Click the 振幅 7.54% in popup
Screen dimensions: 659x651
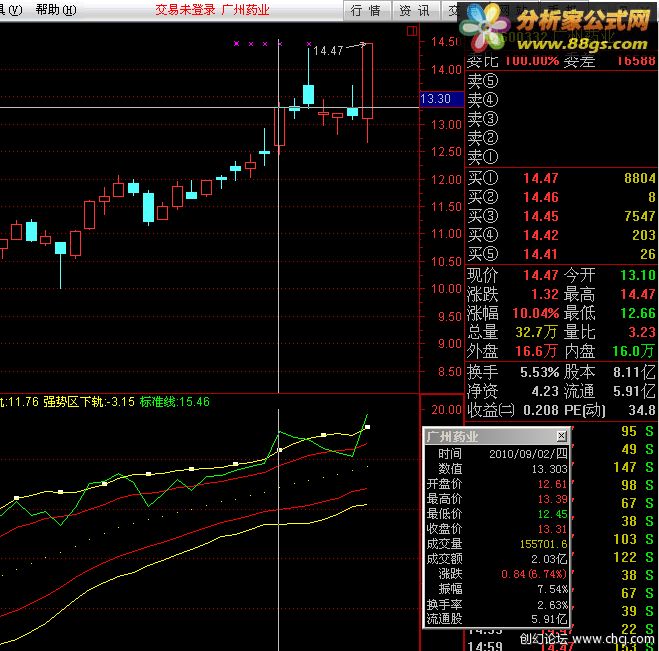[552, 589]
